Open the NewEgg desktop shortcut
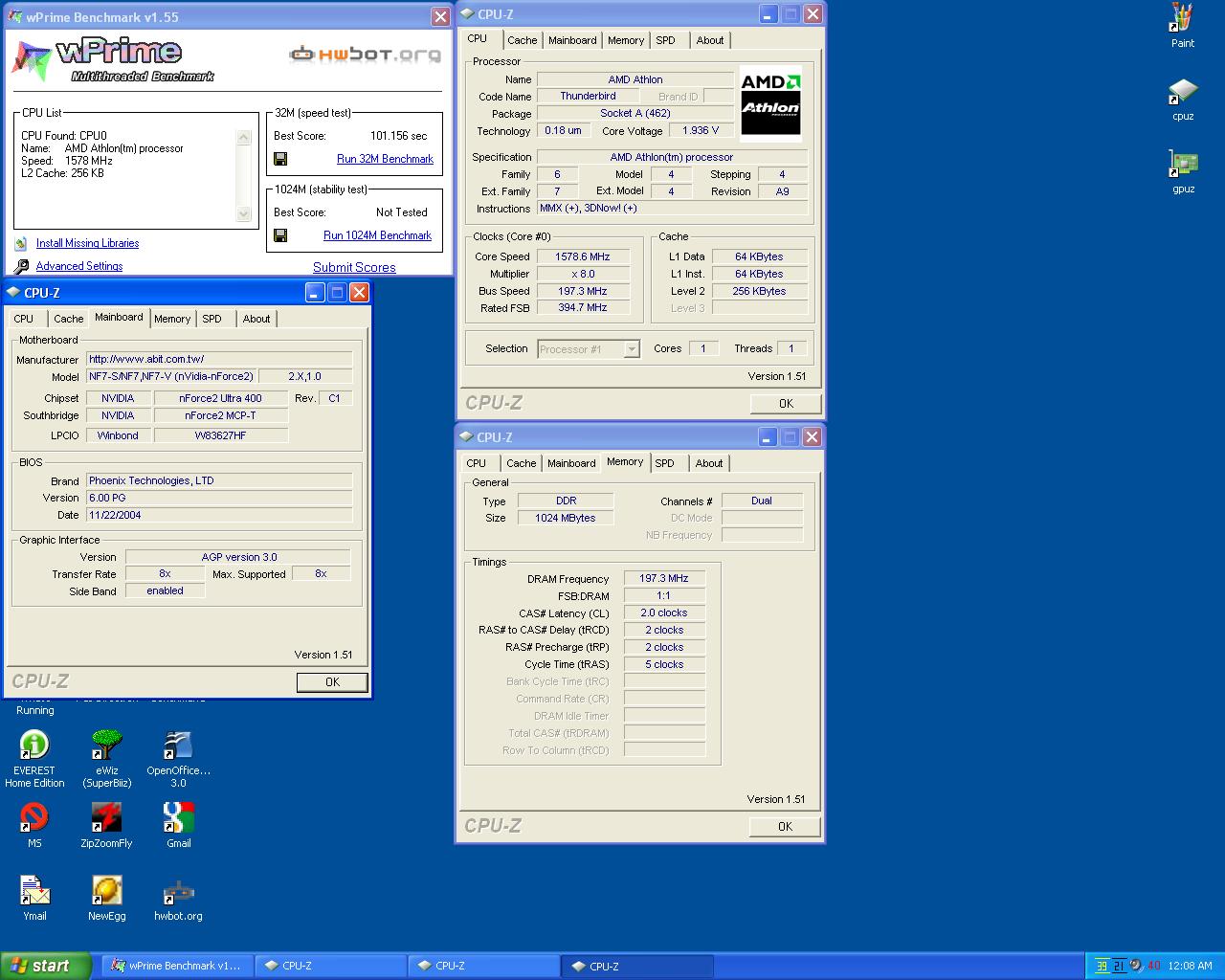The height and width of the screenshot is (980, 1225). 106,898
